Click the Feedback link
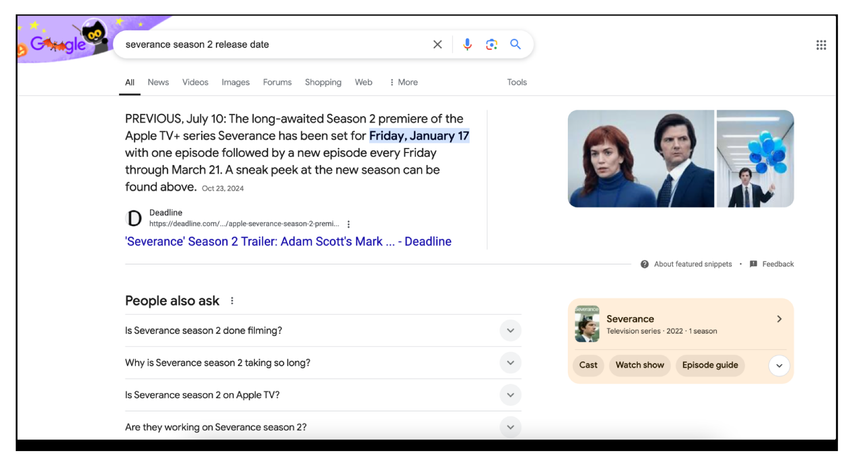The width and height of the screenshot is (856, 472). [778, 264]
